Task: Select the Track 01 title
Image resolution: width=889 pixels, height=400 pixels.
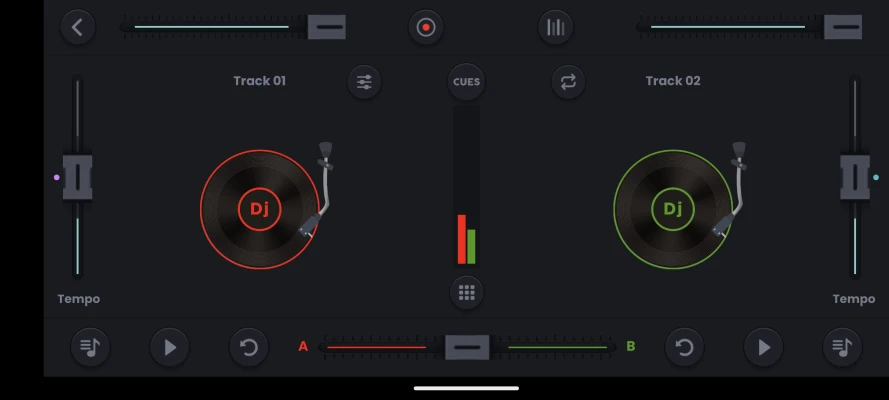Action: [260, 81]
